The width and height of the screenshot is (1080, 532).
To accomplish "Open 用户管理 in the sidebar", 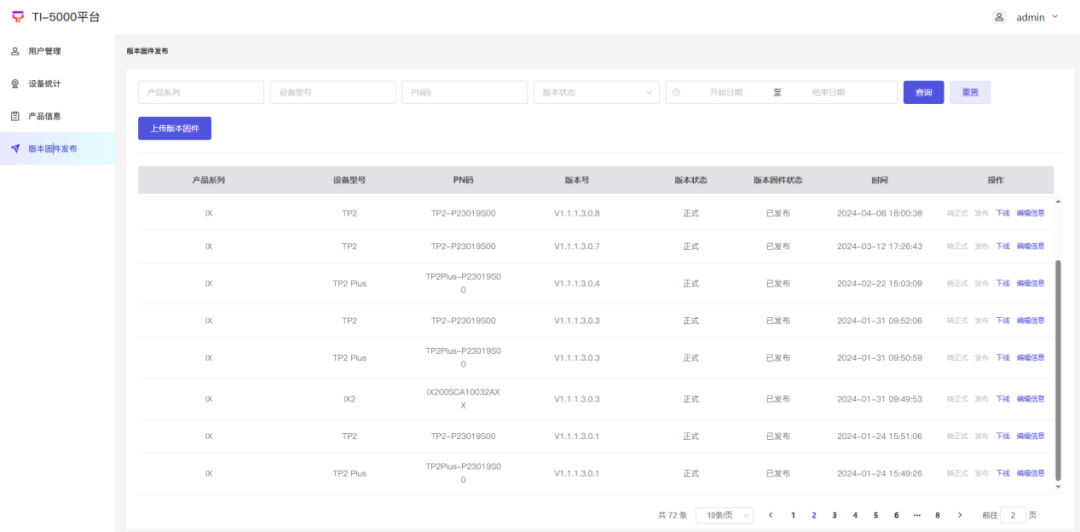I will [45, 51].
